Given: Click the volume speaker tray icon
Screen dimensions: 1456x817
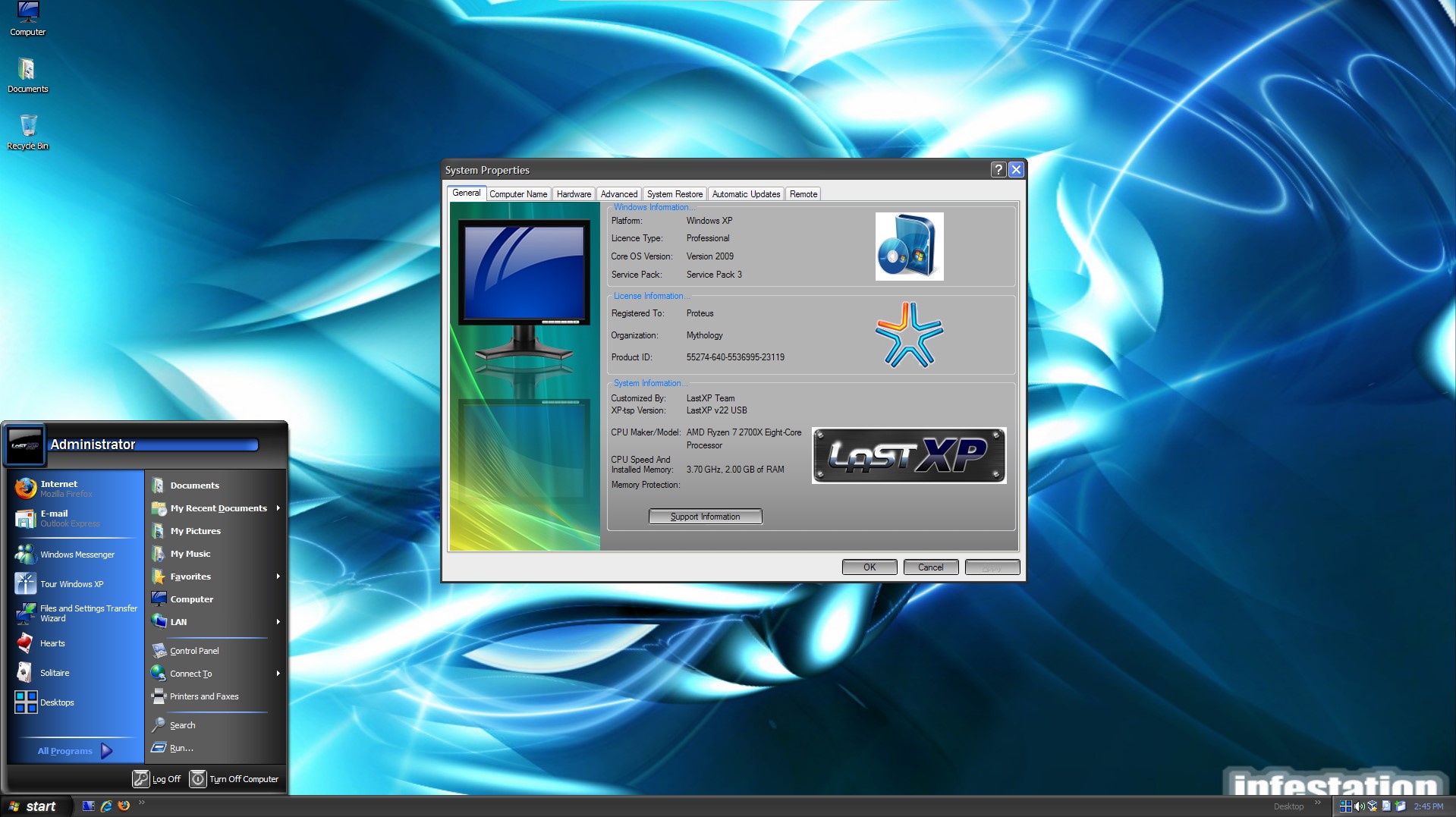Looking at the screenshot, I should [x=1359, y=806].
